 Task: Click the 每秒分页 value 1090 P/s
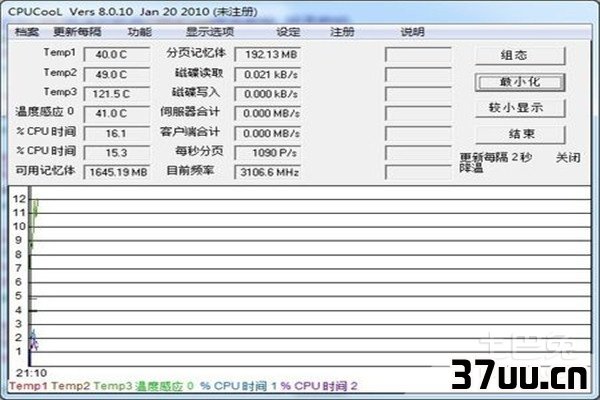[267, 153]
